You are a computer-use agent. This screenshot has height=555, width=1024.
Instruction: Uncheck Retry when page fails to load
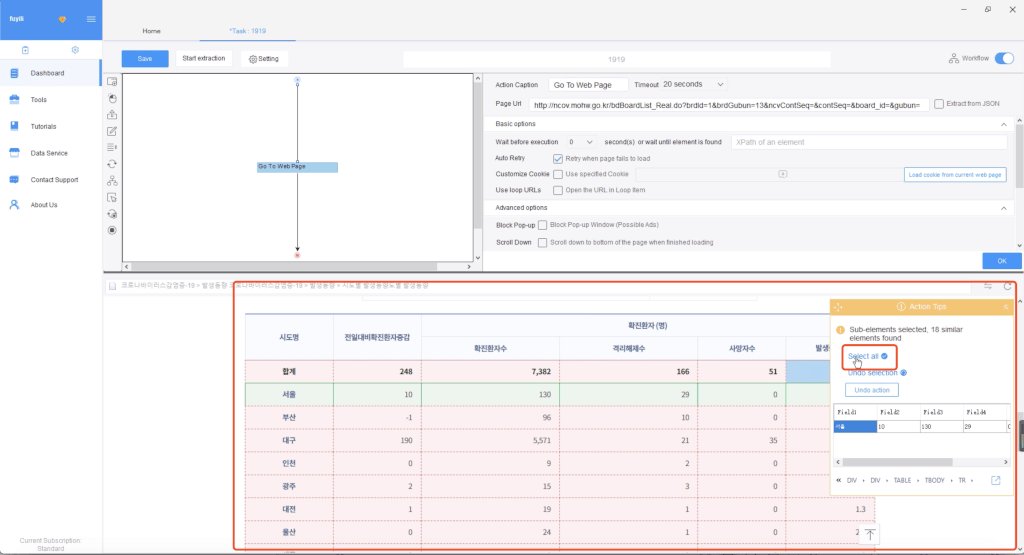click(558, 159)
